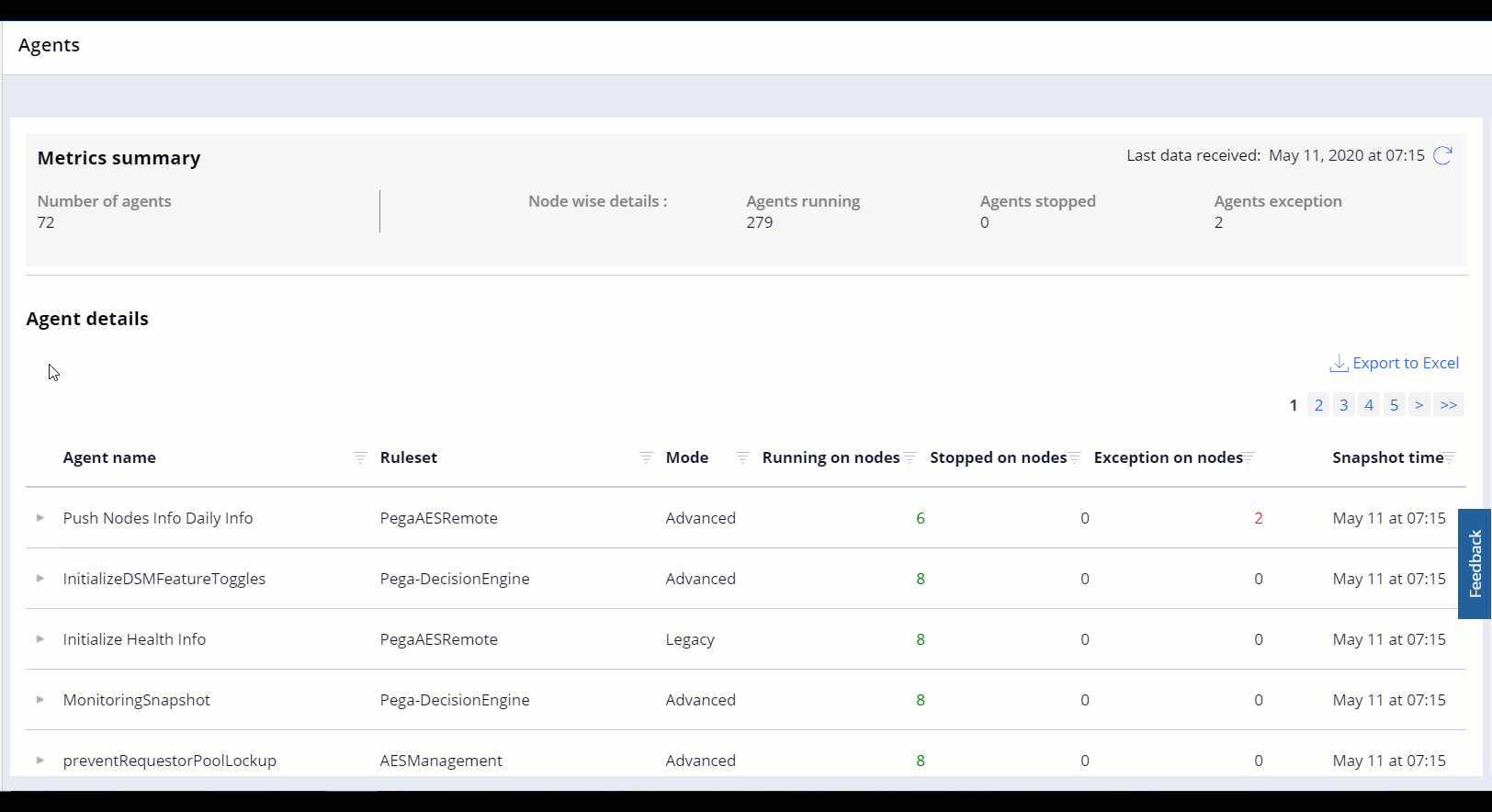Viewport: 1492px width, 812px height.
Task: Open the Ruleset column filter icon
Action: [x=646, y=457]
